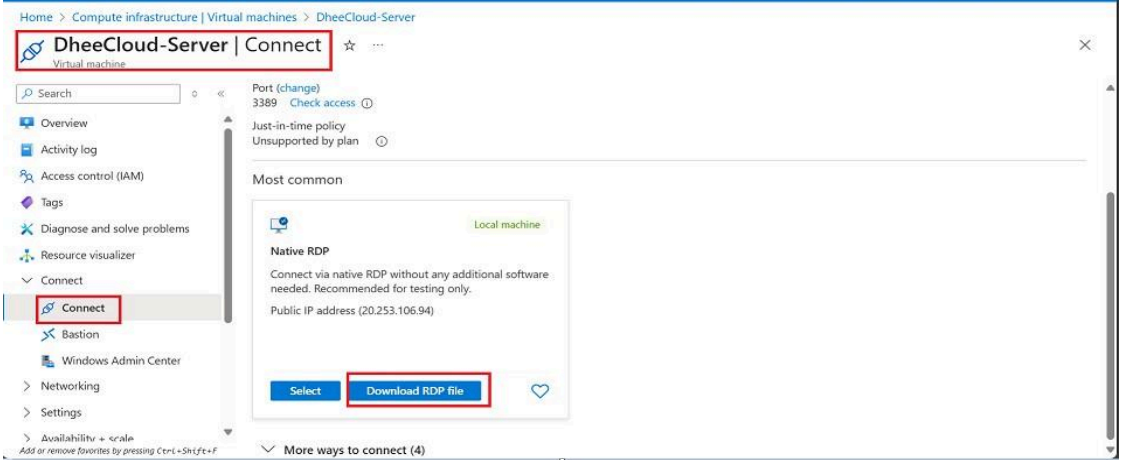Expand the Settings sidebar group
This screenshot has width=1122, height=460.
[27, 412]
